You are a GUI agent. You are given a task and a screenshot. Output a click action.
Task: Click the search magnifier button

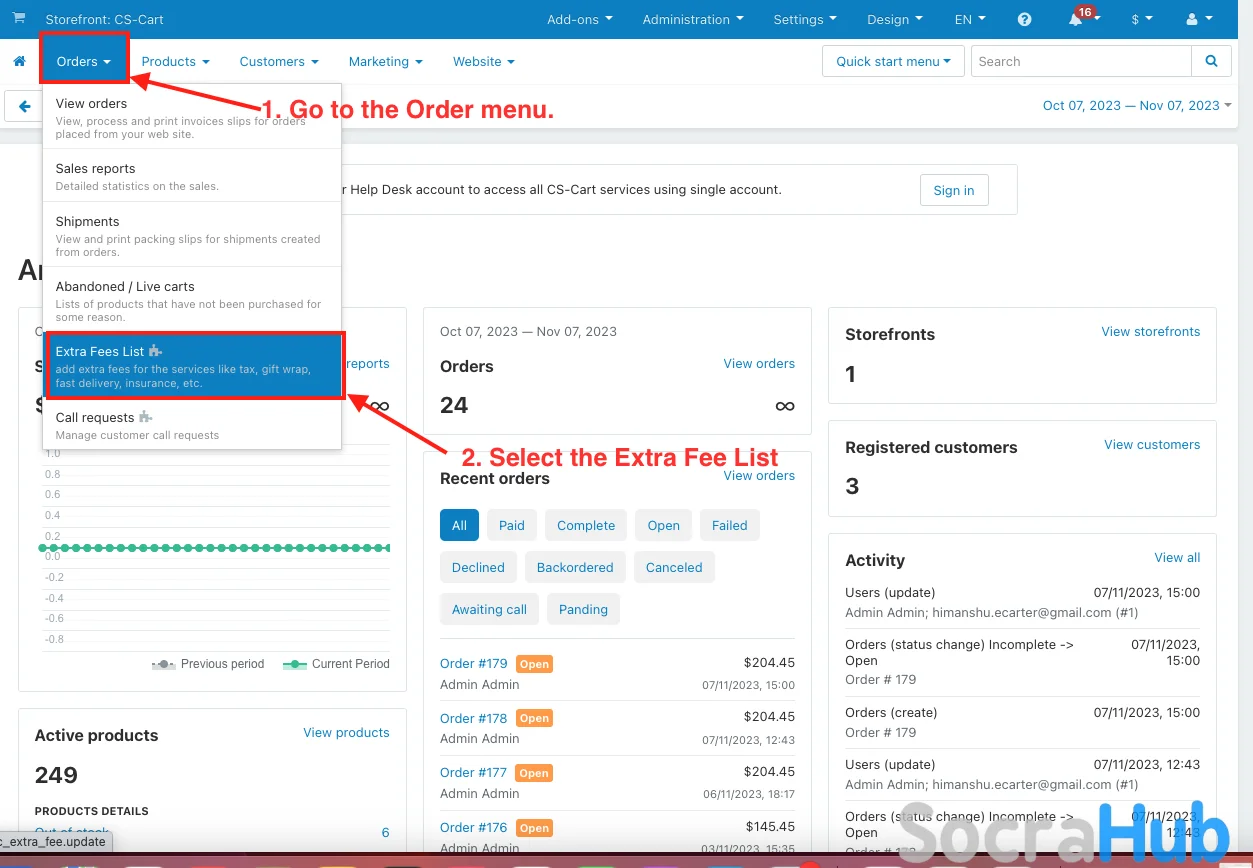pyautogui.click(x=1211, y=61)
